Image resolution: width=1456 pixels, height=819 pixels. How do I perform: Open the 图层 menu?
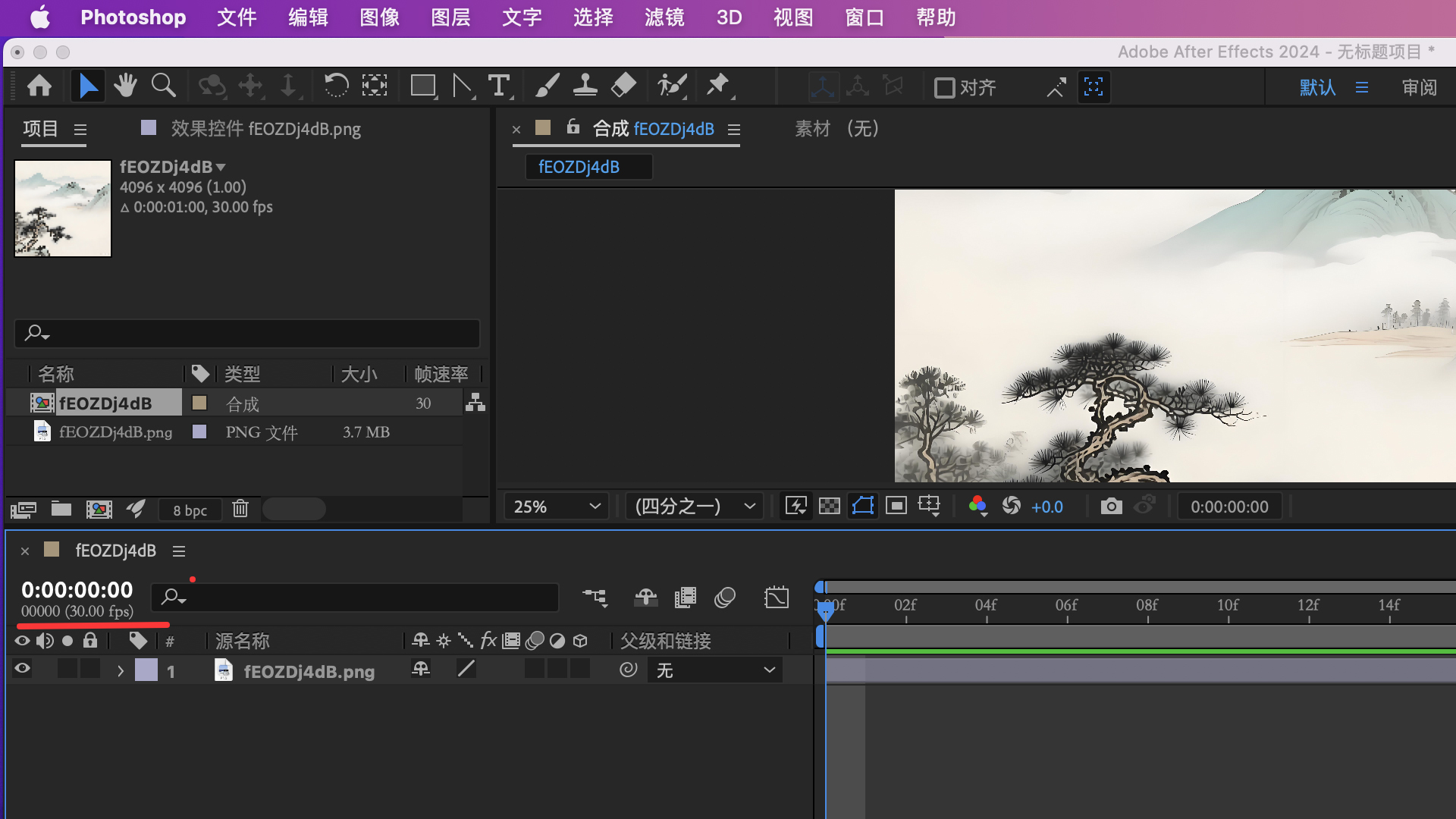click(x=450, y=17)
